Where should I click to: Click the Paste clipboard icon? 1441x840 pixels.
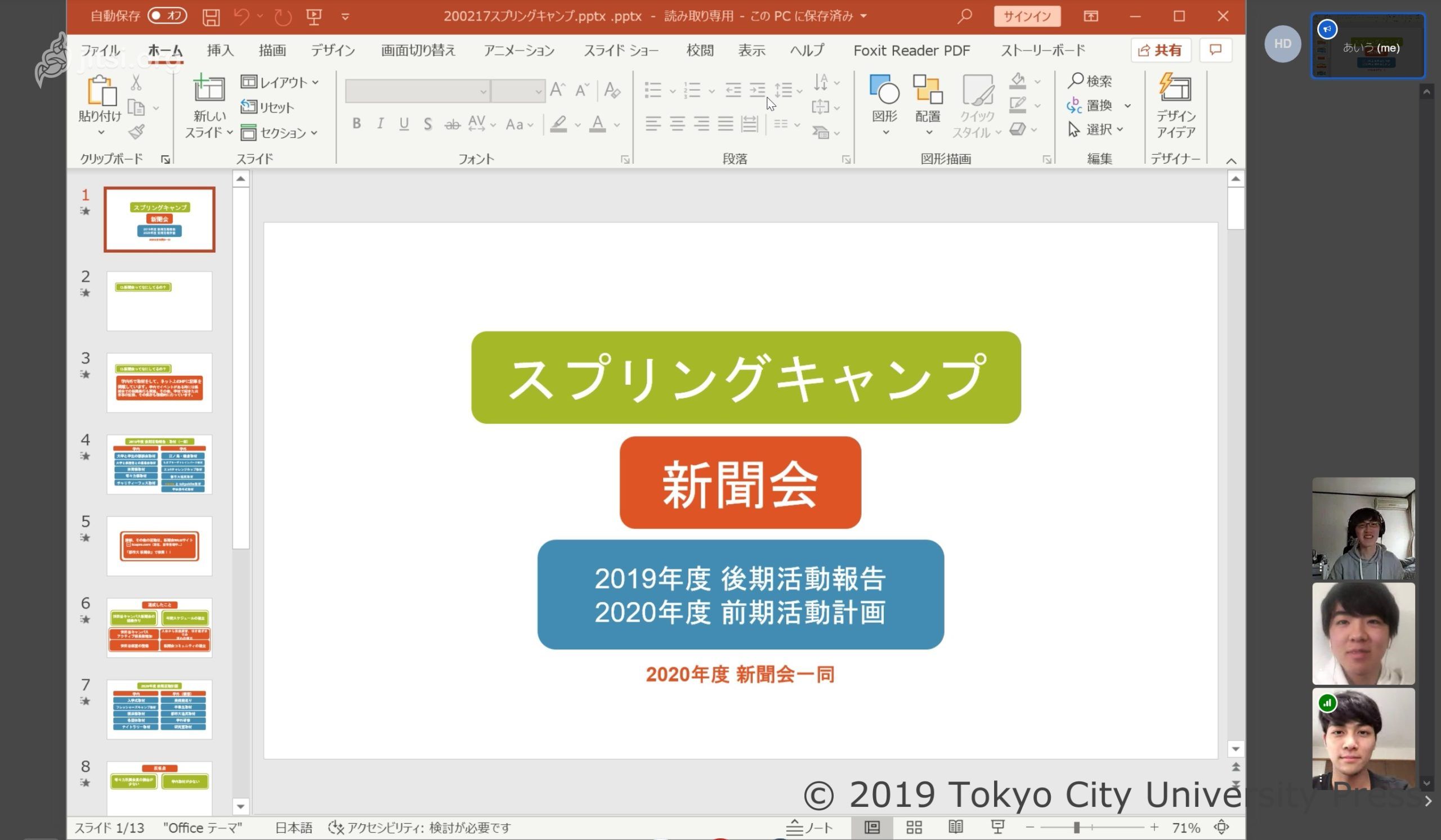[x=101, y=91]
